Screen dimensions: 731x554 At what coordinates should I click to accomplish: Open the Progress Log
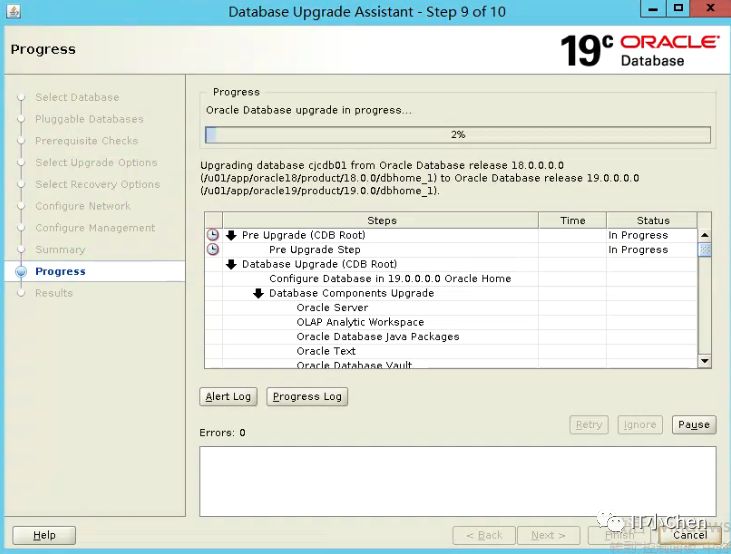click(307, 397)
